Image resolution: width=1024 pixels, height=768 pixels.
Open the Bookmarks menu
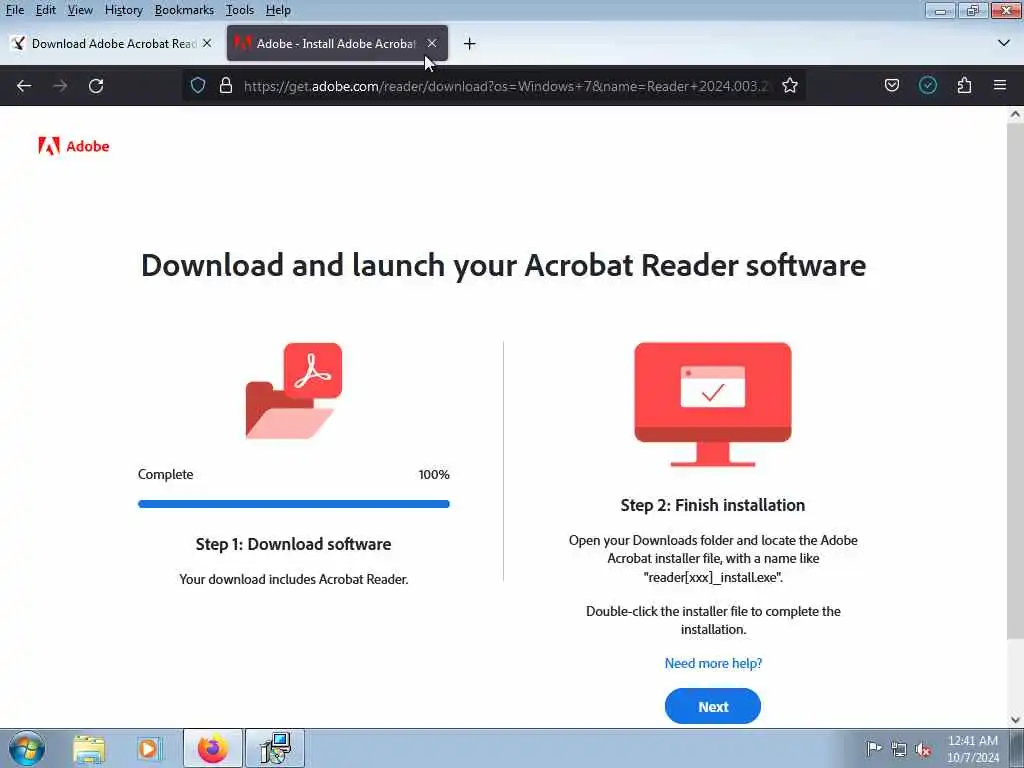pos(184,10)
